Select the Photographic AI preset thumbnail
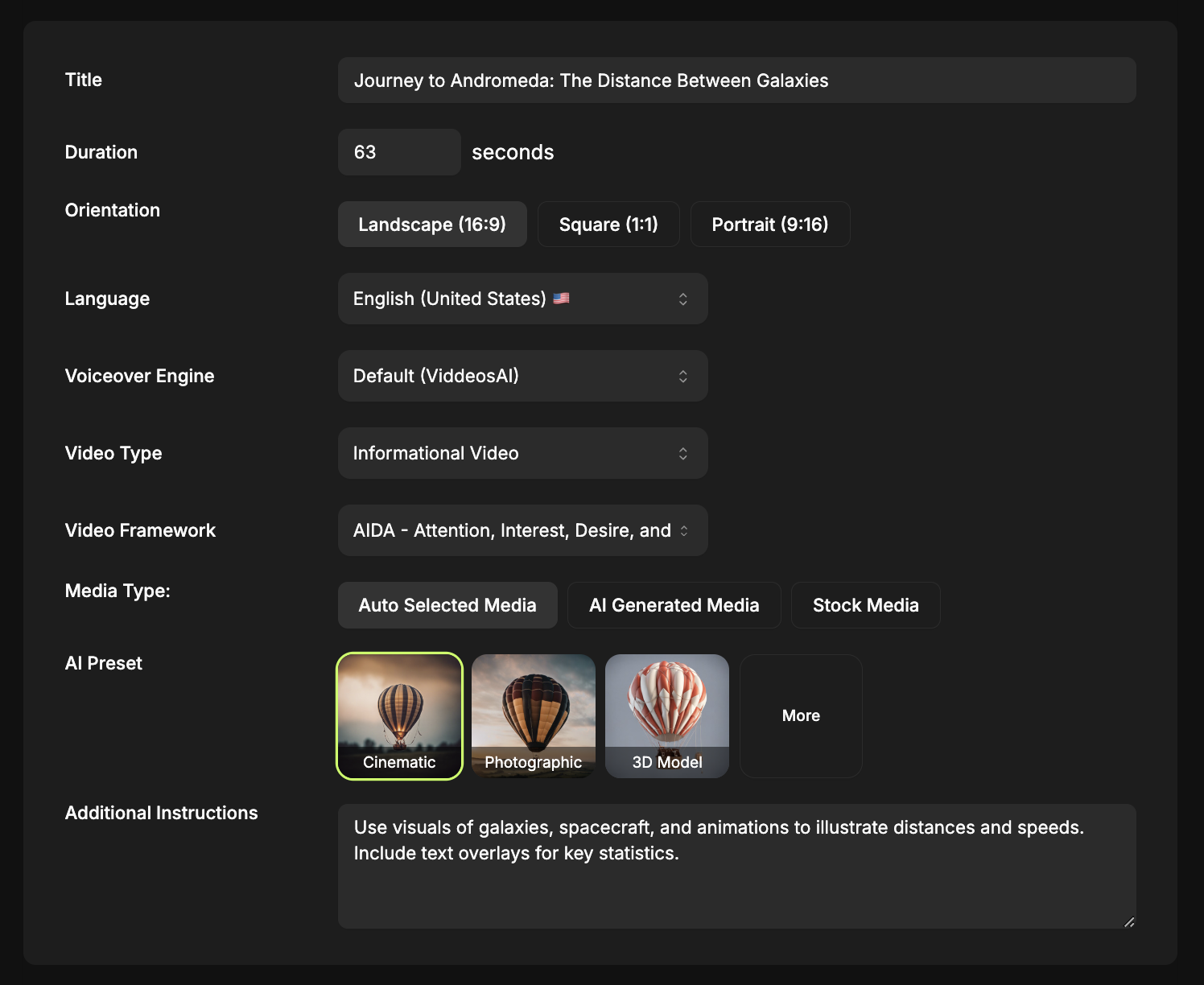Viewport: 1204px width, 985px height. tap(534, 716)
